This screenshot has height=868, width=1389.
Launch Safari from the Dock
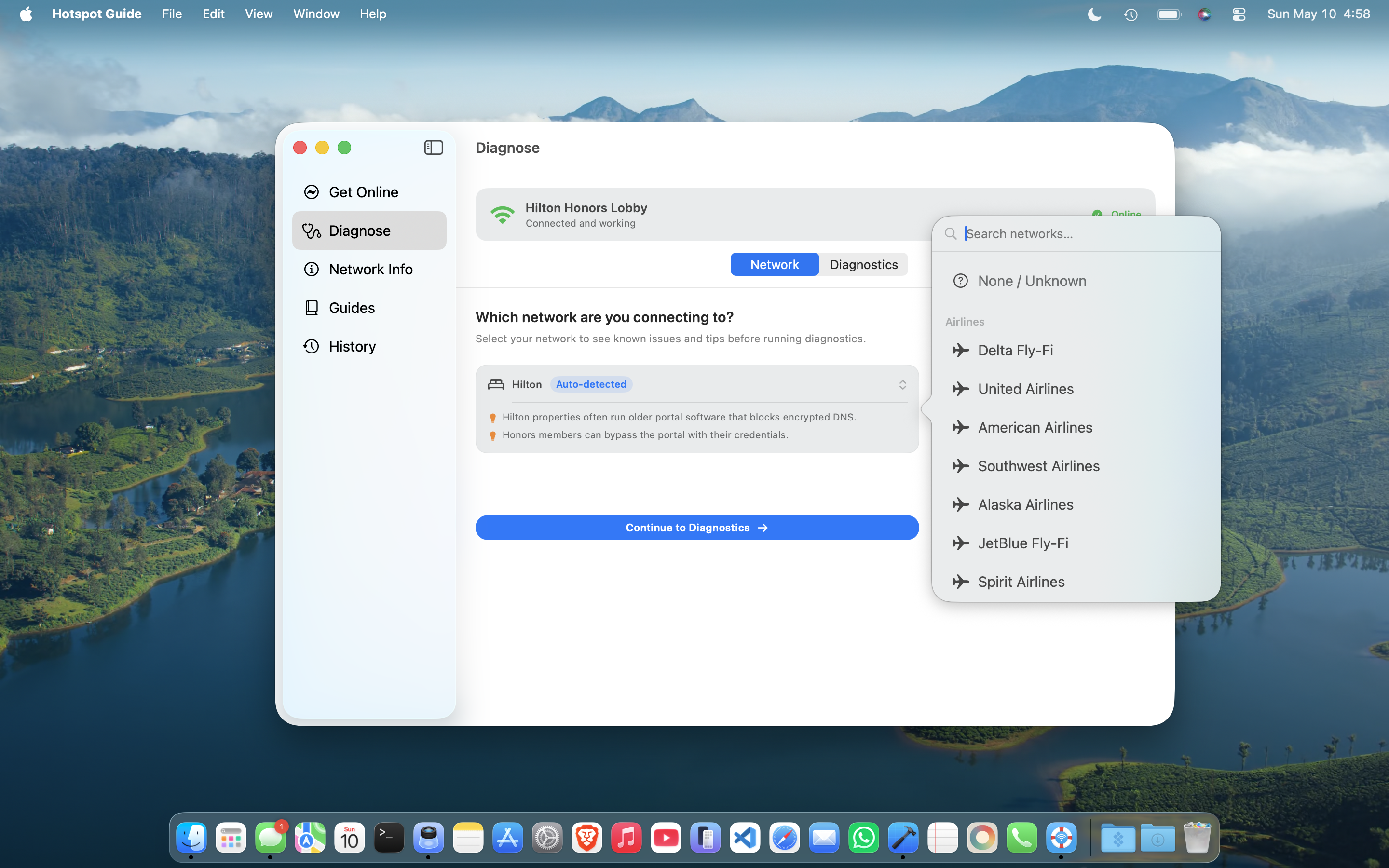pyautogui.click(x=785, y=838)
